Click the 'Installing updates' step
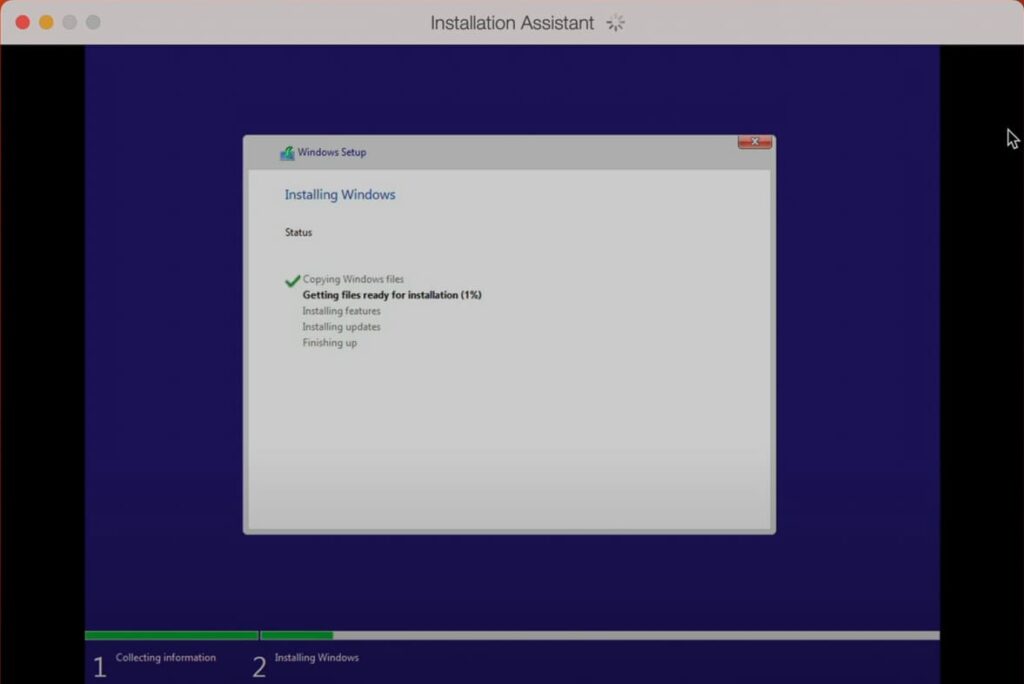Screen dimensions: 1024x684 pos(341,327)
